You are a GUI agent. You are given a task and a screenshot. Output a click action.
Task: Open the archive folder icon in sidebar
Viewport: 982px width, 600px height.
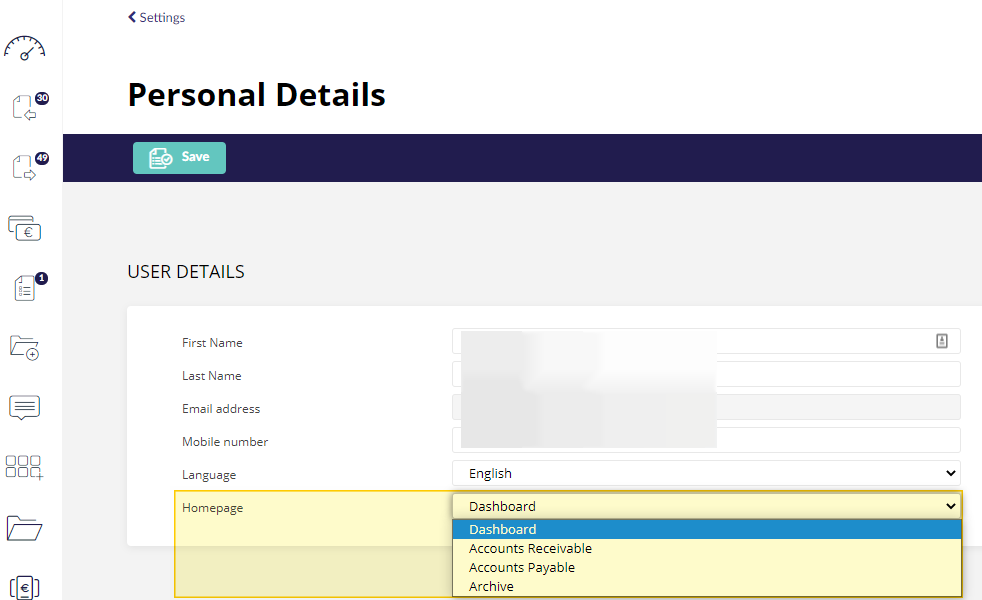point(24,528)
